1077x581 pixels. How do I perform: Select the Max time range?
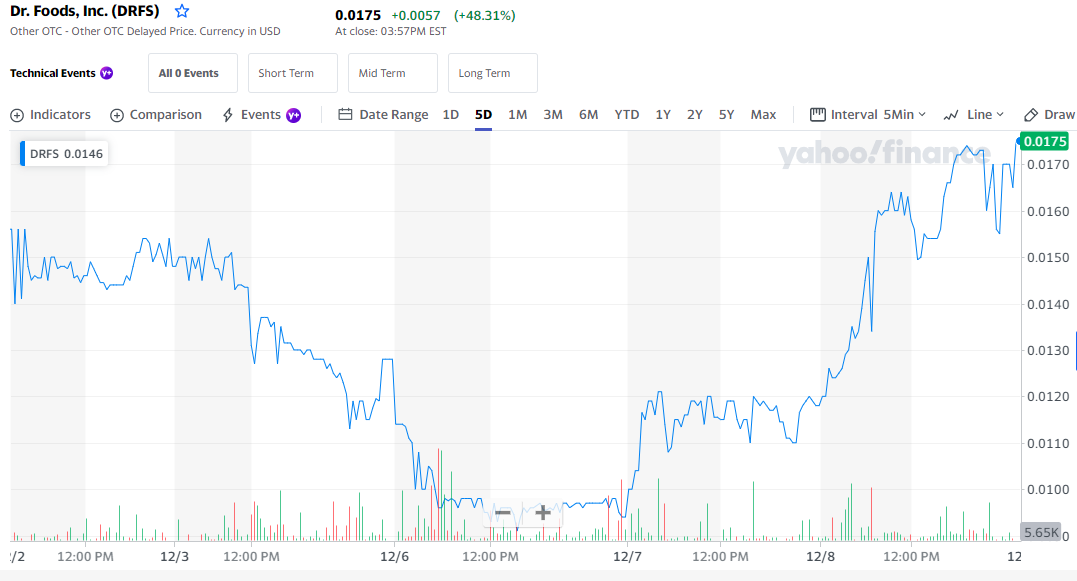point(763,115)
